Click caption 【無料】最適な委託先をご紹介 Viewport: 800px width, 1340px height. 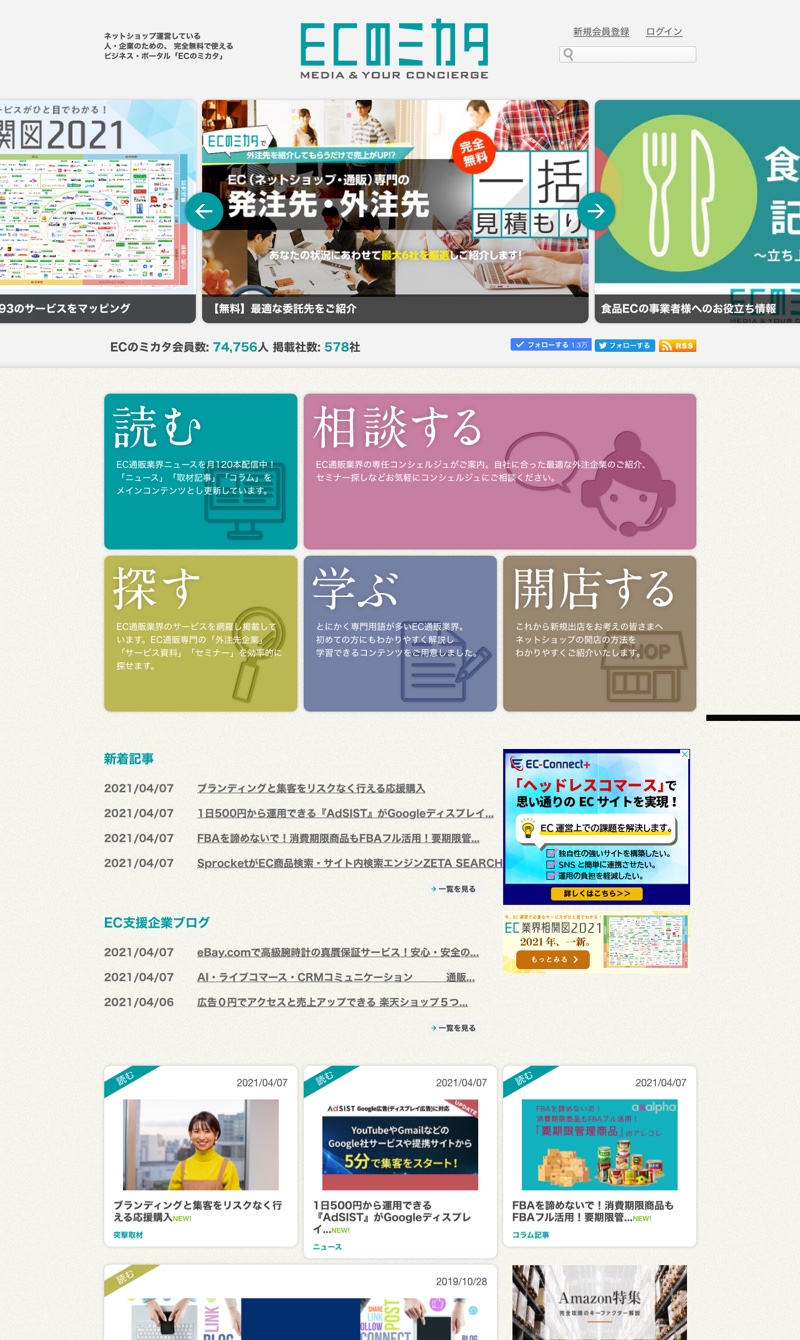pyautogui.click(x=283, y=309)
